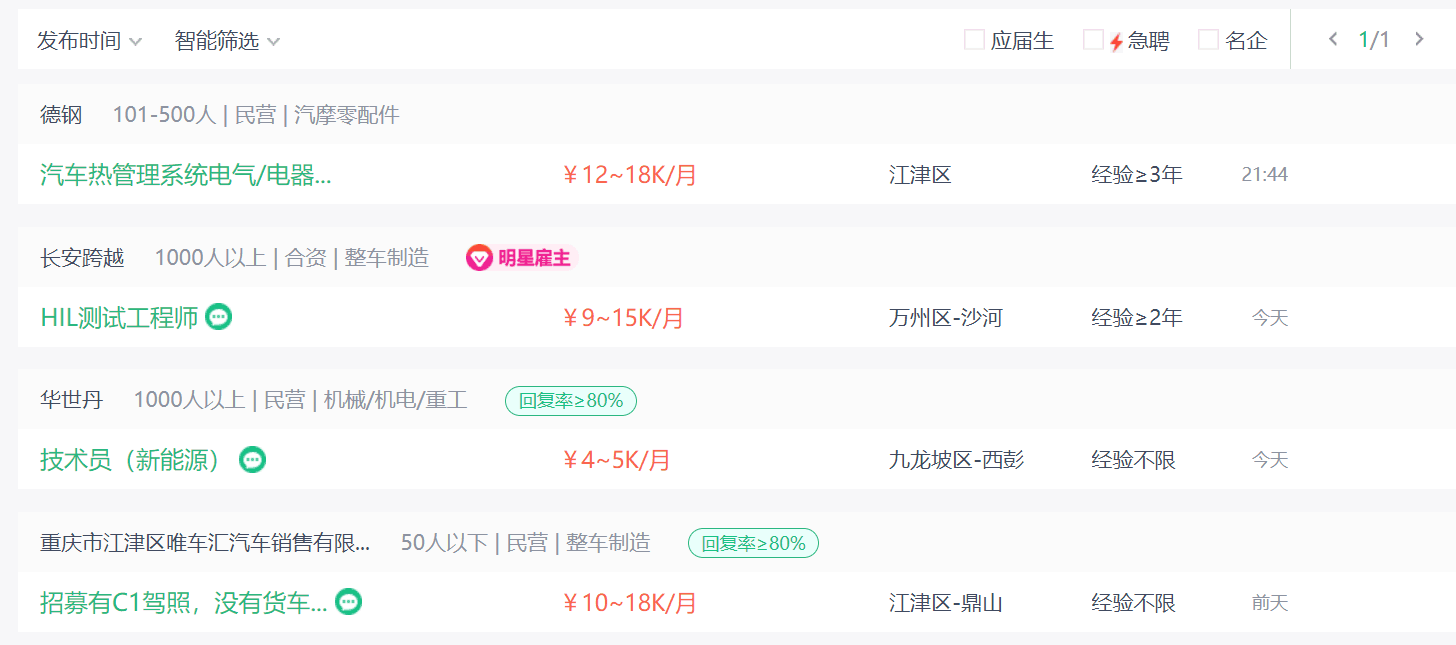Viewport: 1456px width, 645px height.
Task: Open the 智能筛选 dropdown
Action: [227, 41]
